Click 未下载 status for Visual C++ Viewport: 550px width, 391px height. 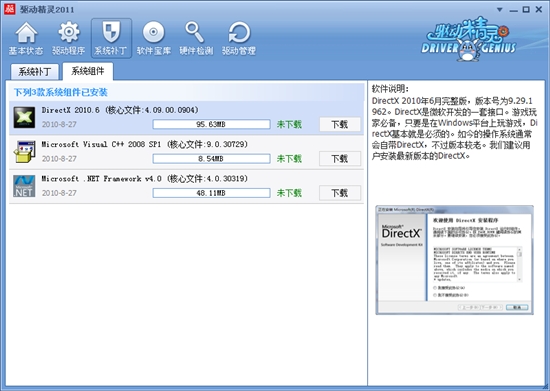[x=289, y=159]
